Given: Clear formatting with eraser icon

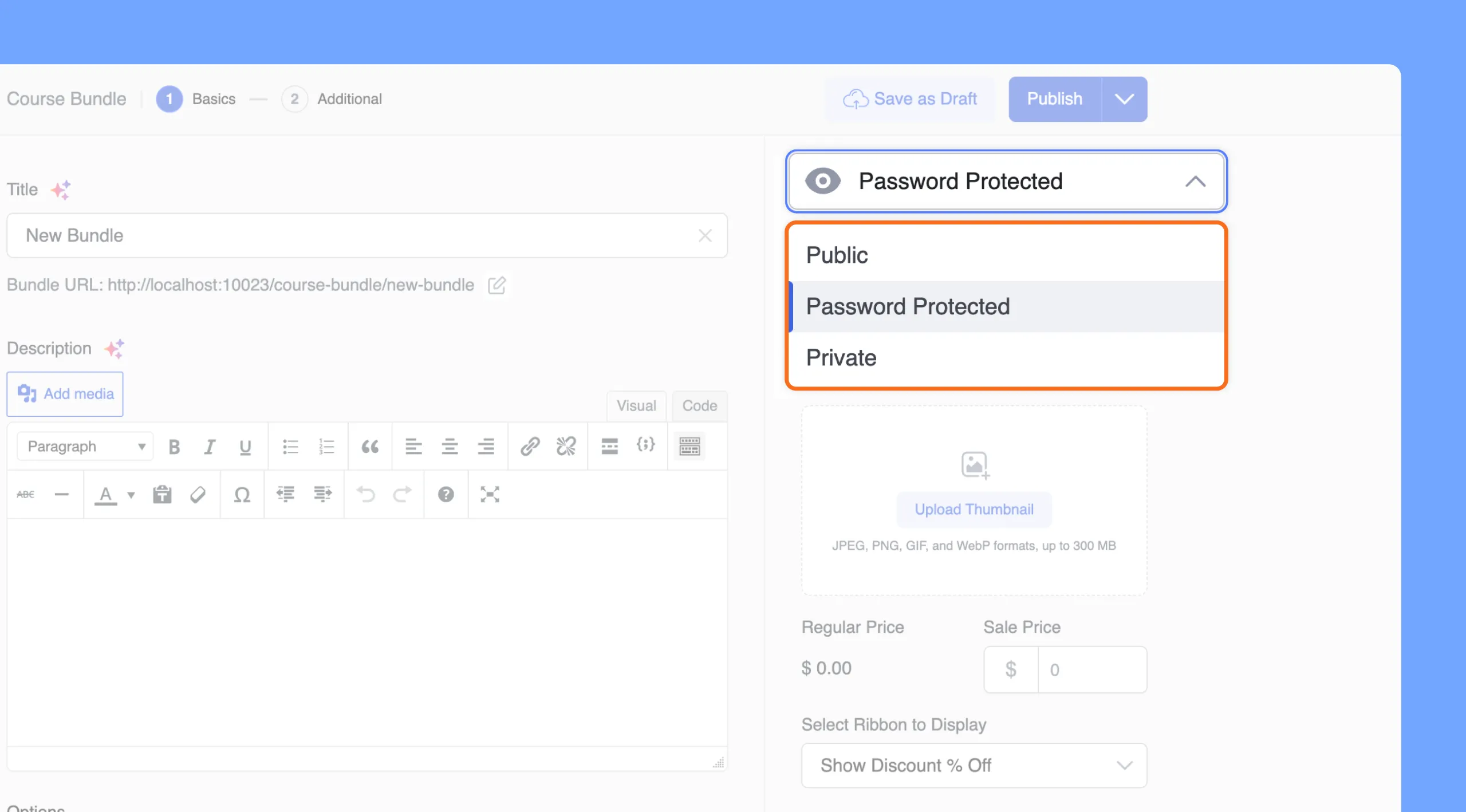Looking at the screenshot, I should (x=198, y=495).
